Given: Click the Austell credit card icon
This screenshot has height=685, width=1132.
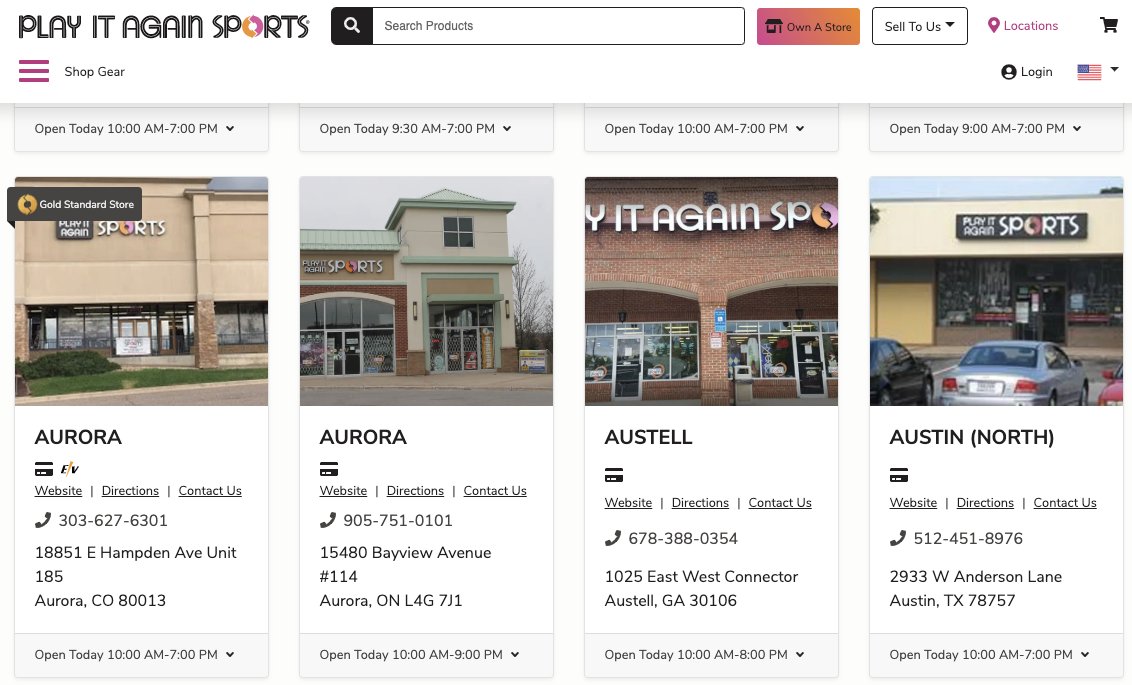Looking at the screenshot, I should [614, 475].
